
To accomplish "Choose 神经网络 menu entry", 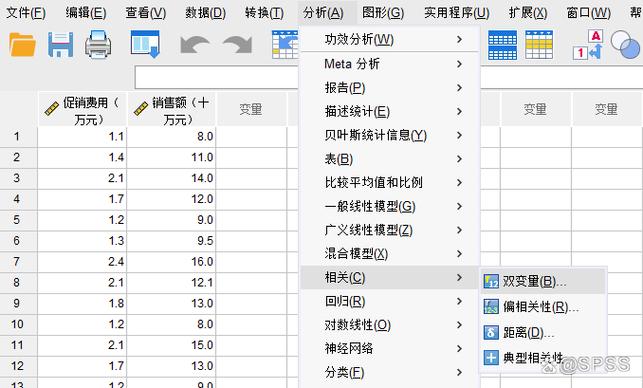I will (x=390, y=349).
